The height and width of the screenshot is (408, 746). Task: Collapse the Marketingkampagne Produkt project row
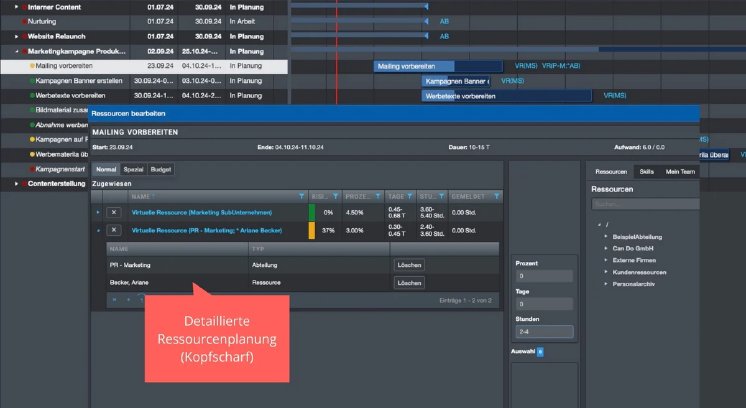17,50
